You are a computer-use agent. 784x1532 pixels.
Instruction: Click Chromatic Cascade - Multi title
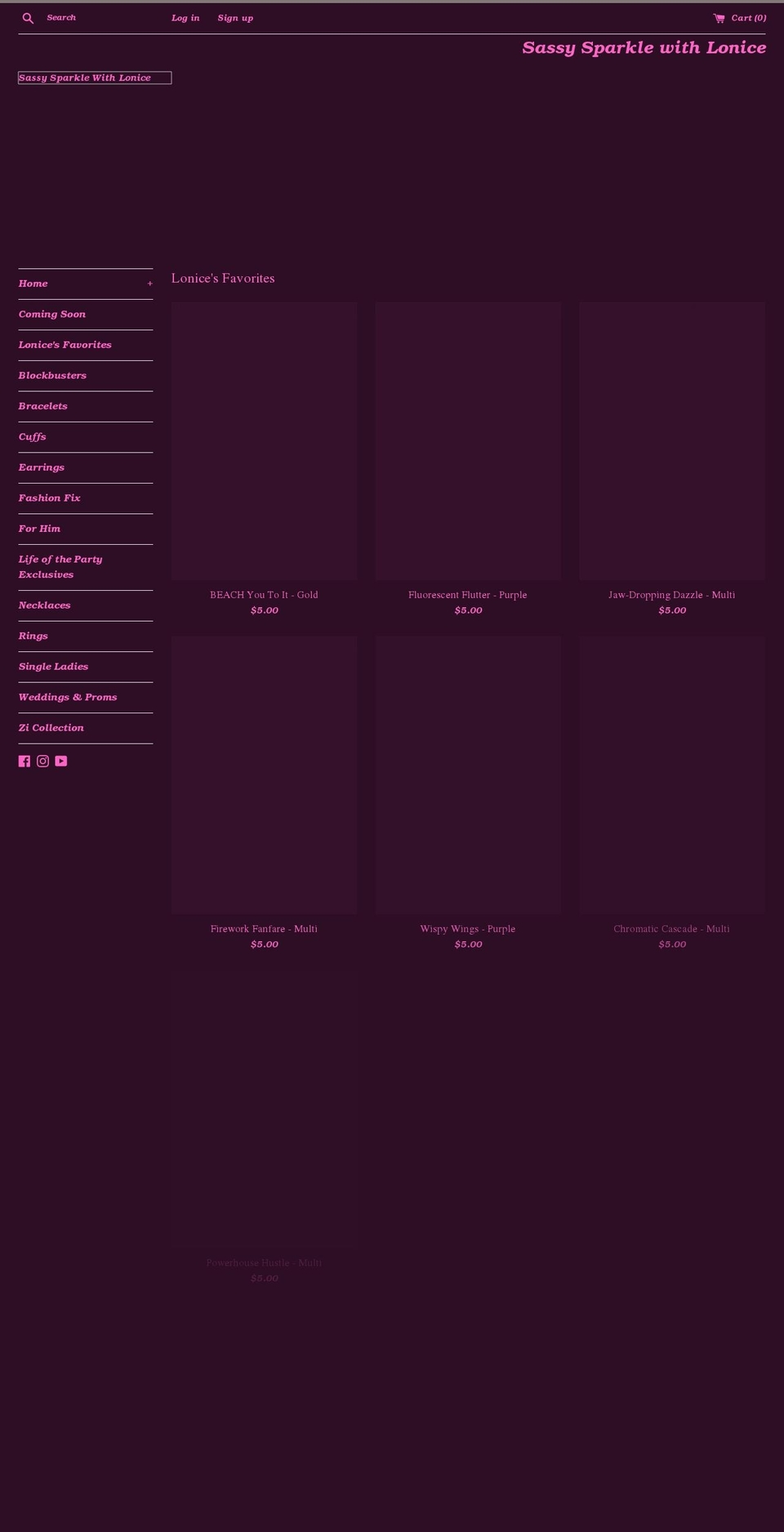[672, 929]
